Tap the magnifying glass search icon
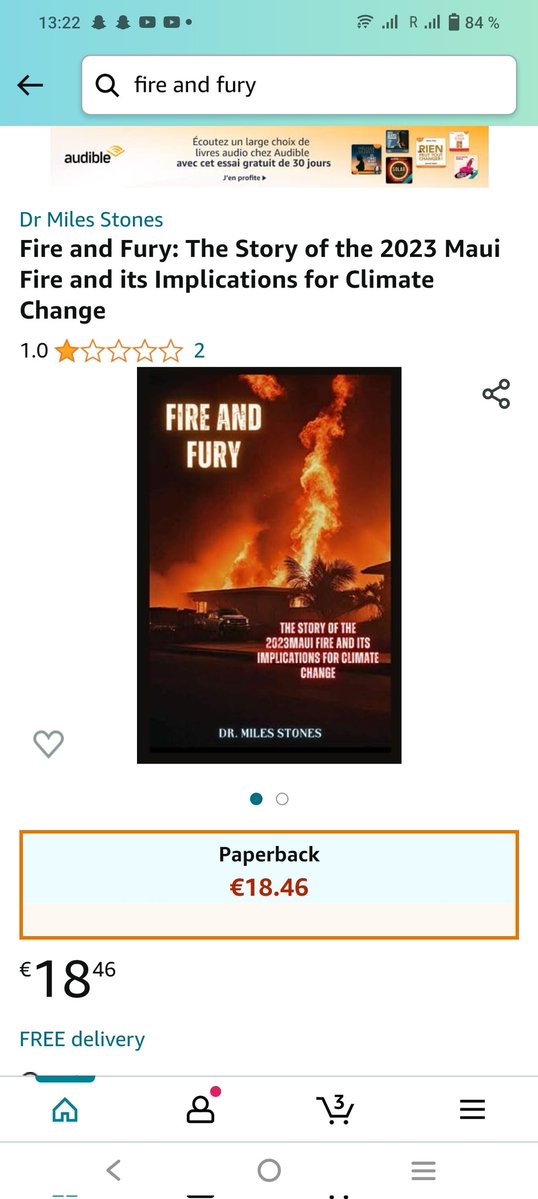 click(x=108, y=85)
